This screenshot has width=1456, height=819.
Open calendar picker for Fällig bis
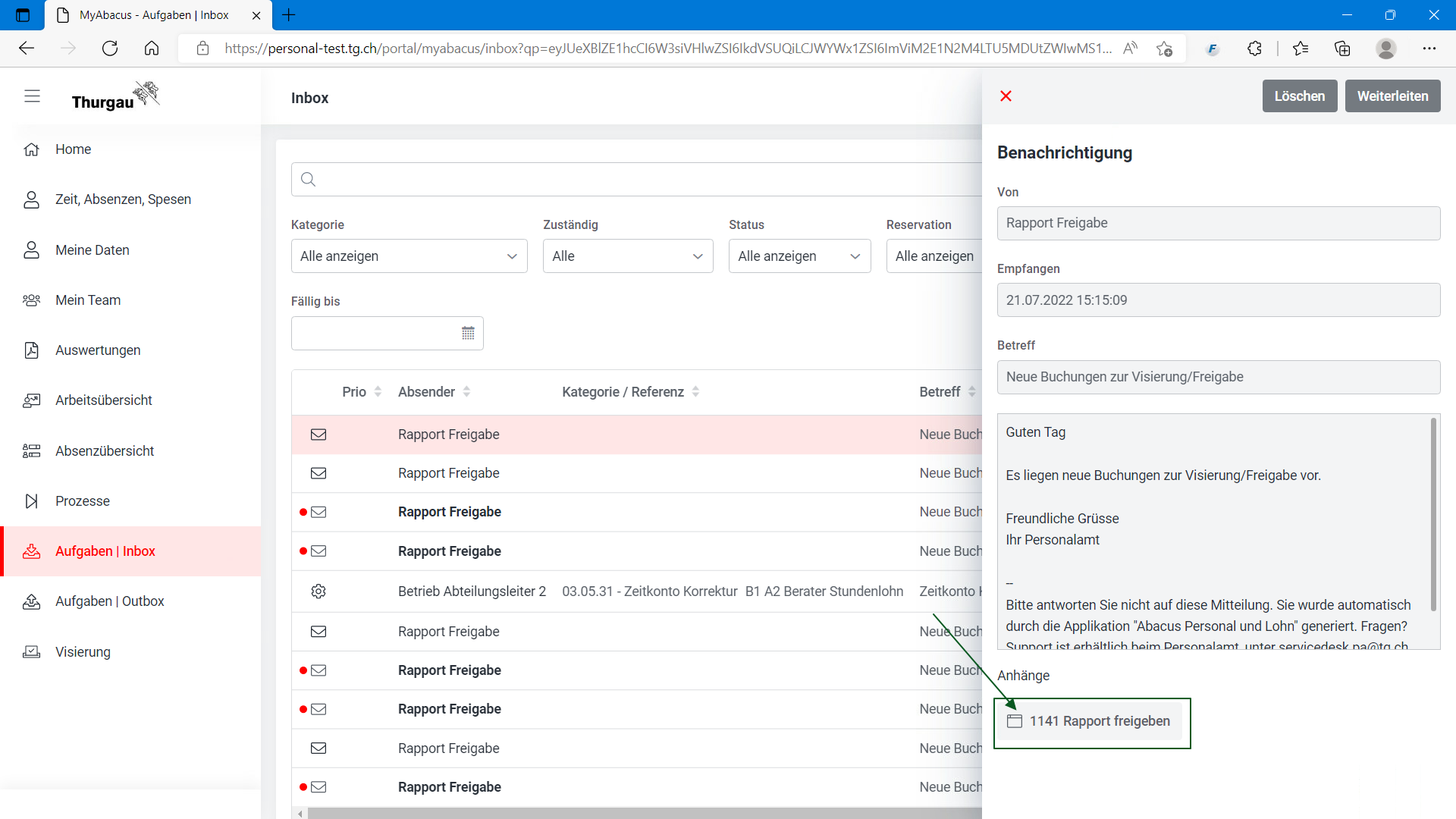468,333
